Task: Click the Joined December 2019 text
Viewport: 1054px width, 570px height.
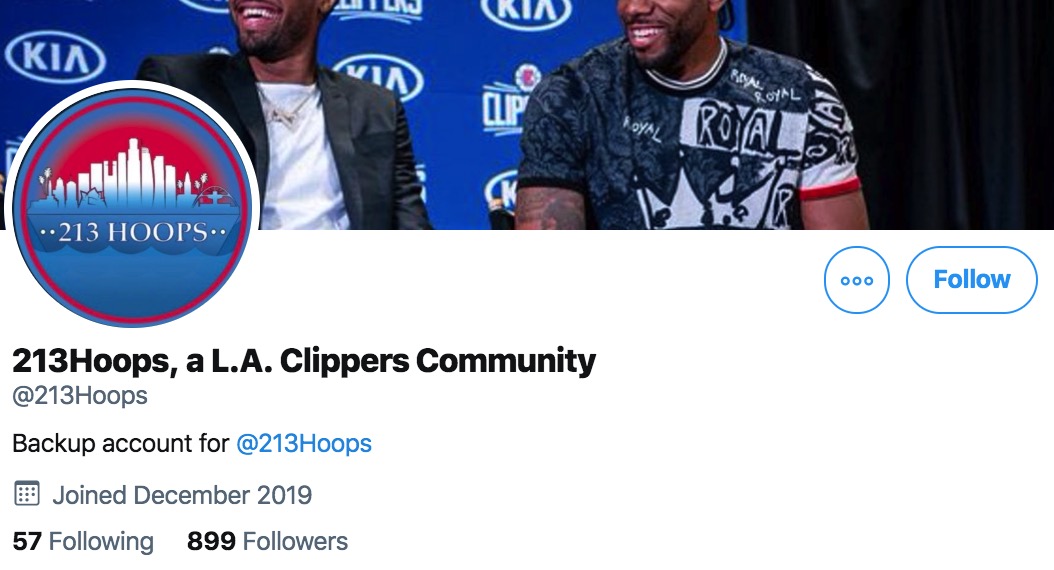Action: (182, 495)
